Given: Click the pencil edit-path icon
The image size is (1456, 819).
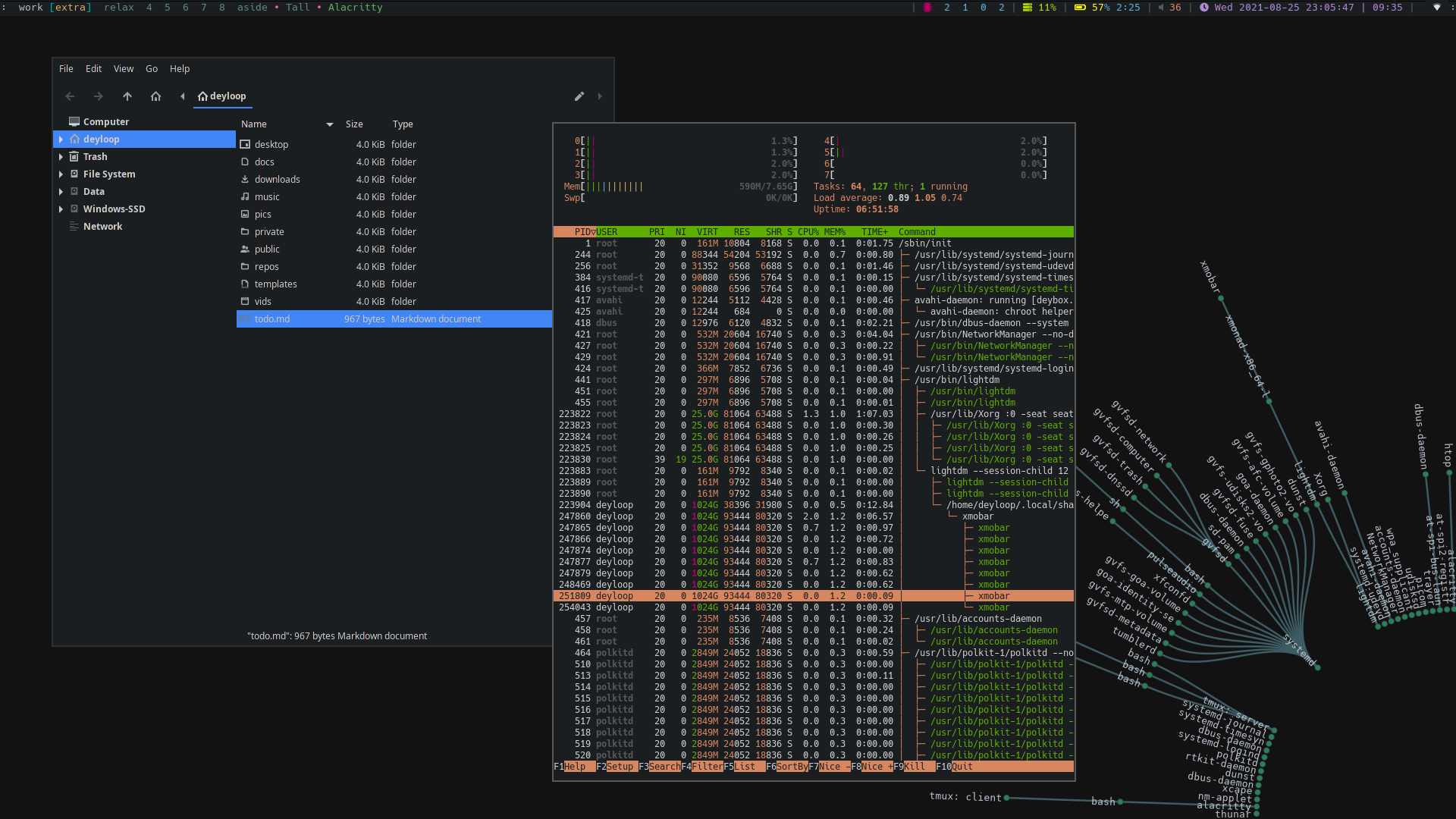Looking at the screenshot, I should click(x=579, y=96).
